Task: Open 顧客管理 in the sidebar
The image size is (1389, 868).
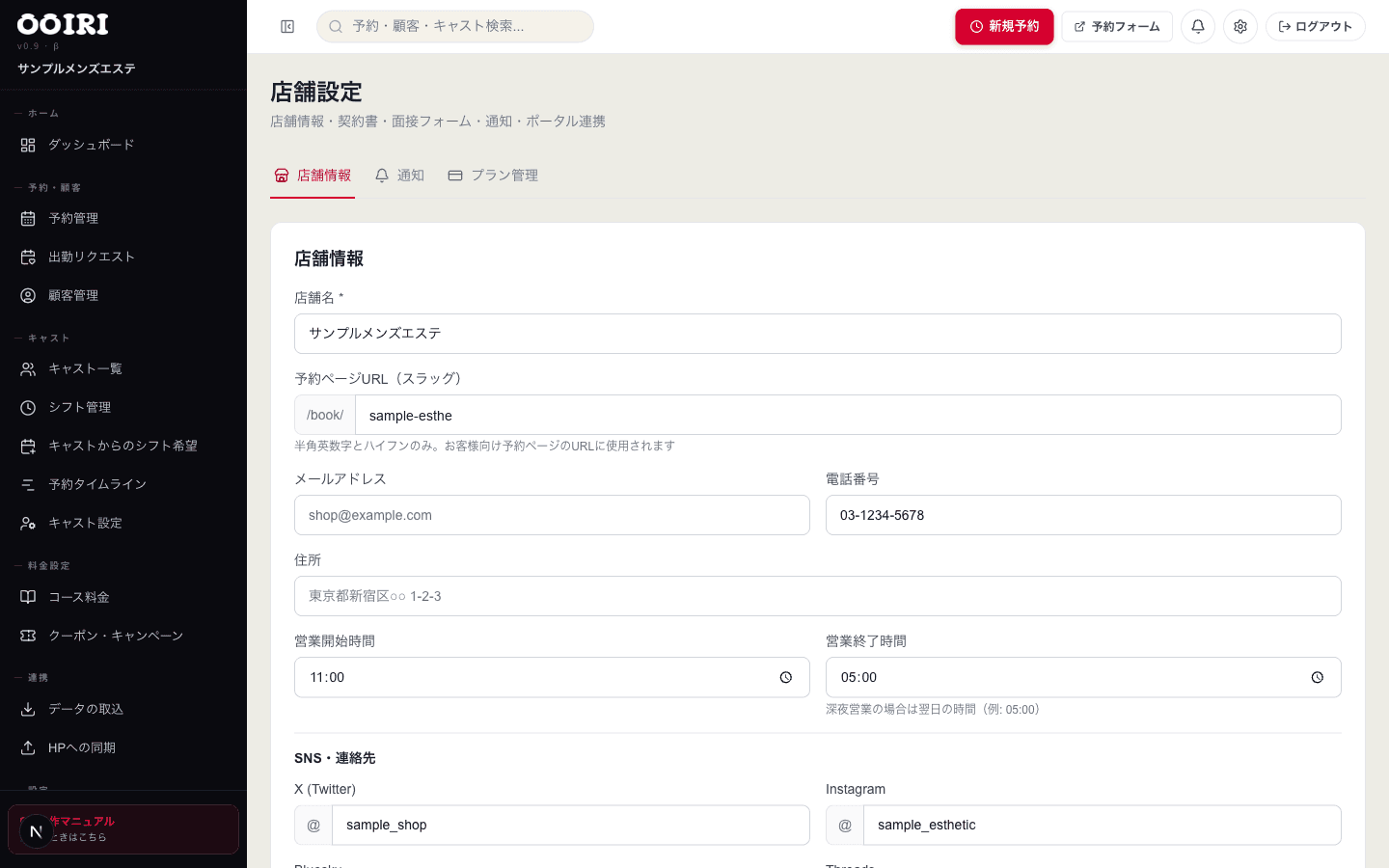Action: [x=123, y=295]
